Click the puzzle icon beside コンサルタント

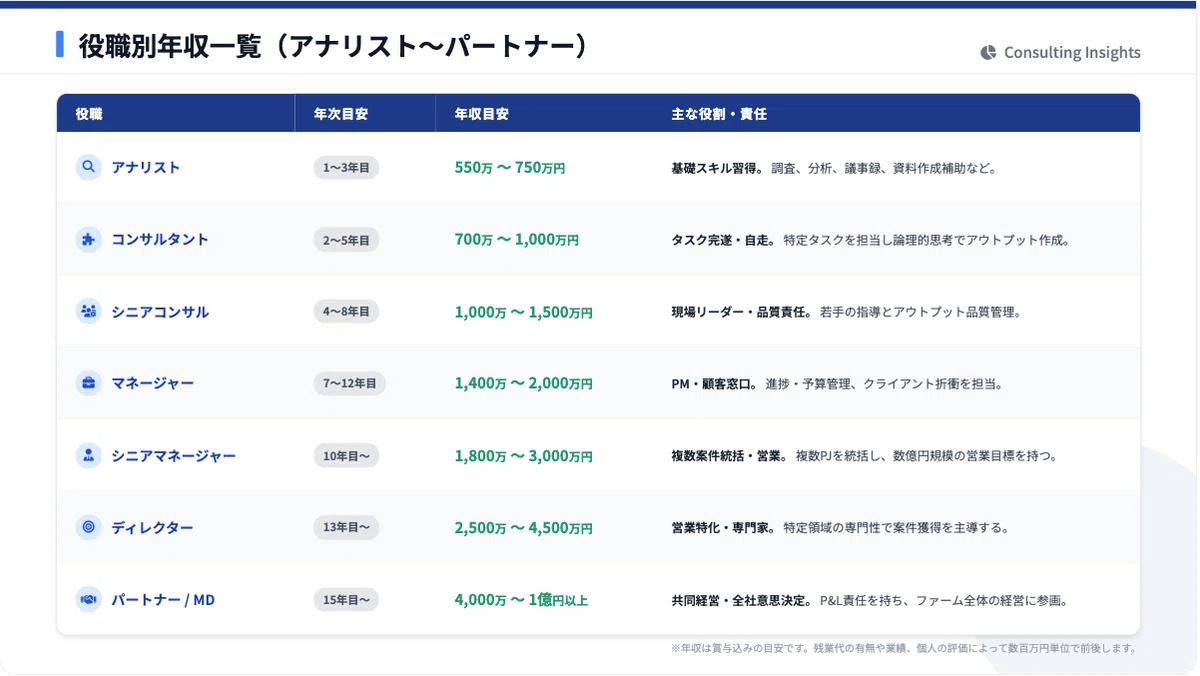[89, 239]
